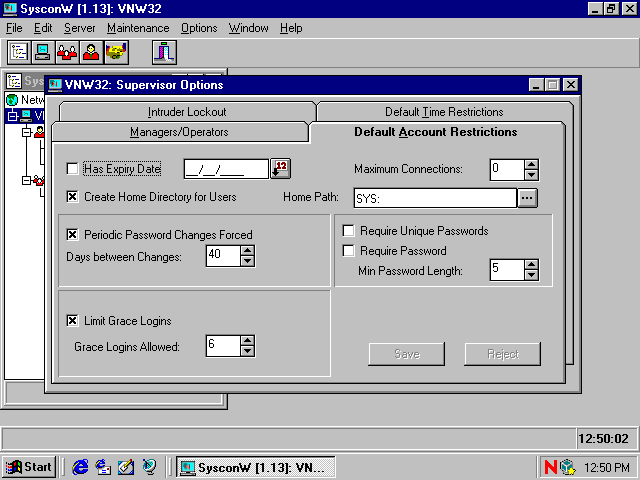Open the user groups toolbar icon

67,52
